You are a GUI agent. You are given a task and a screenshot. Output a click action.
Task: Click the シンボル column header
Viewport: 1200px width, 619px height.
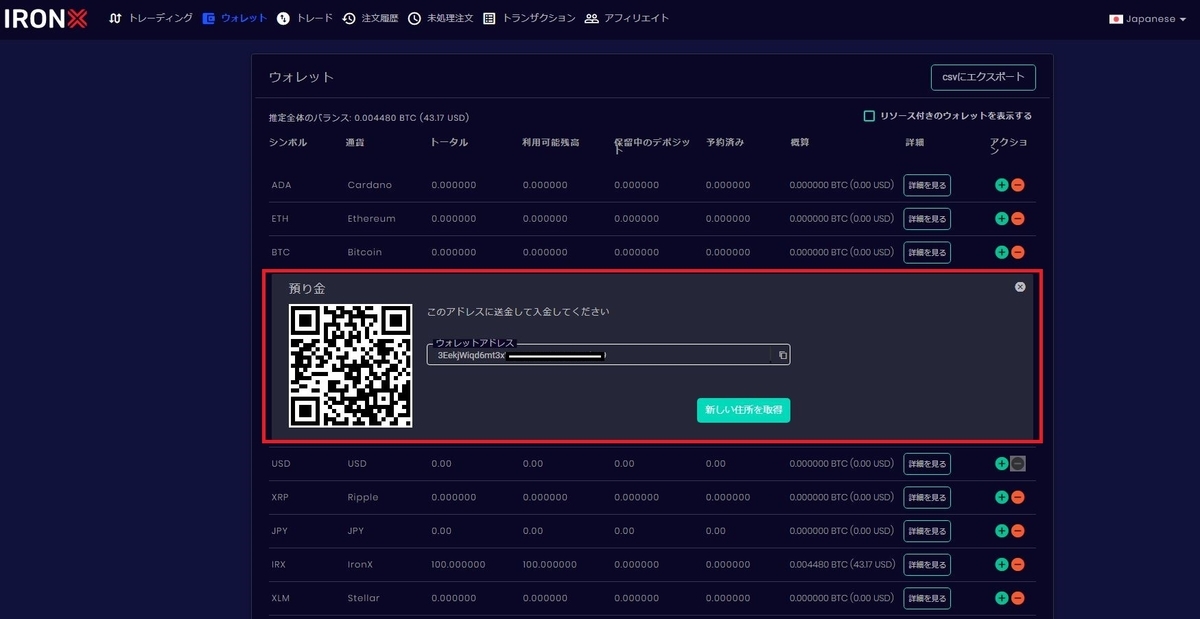(288, 143)
